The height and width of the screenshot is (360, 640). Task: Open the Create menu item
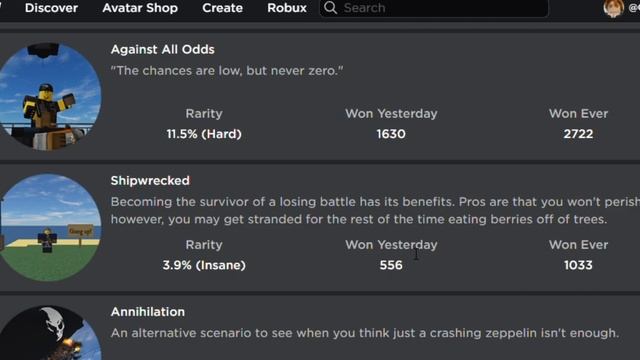point(222,8)
